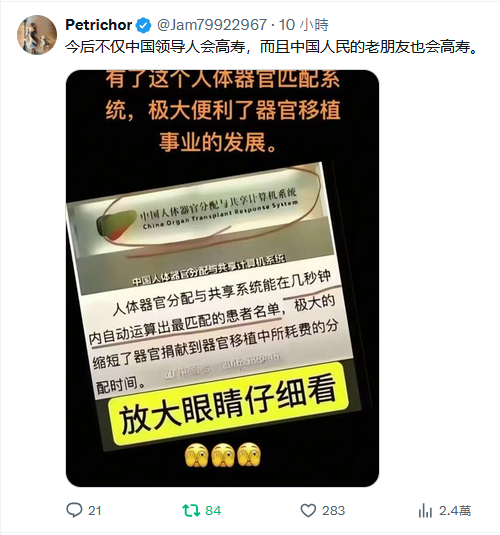Screen dimensions: 500x535
Task: Click the reply count 21
Action: pos(95,511)
